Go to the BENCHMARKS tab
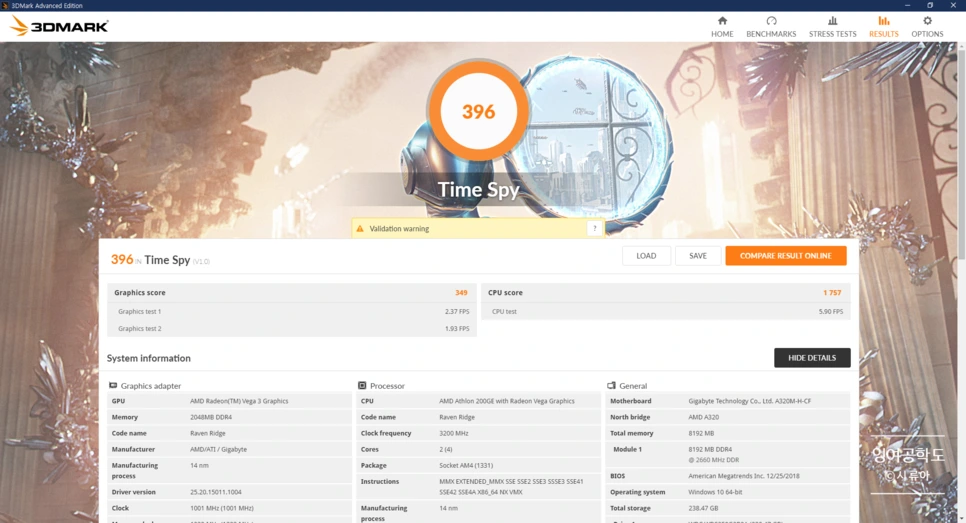966x523 pixels. (771, 26)
